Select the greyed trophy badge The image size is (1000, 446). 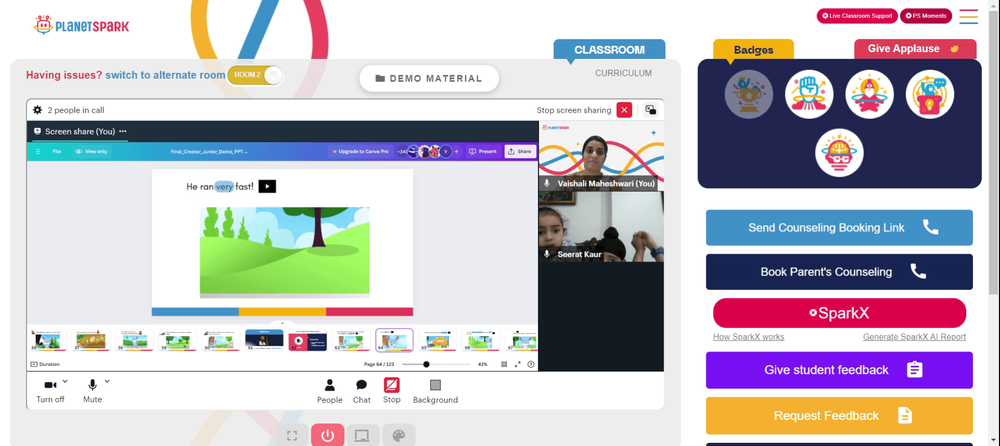point(749,94)
